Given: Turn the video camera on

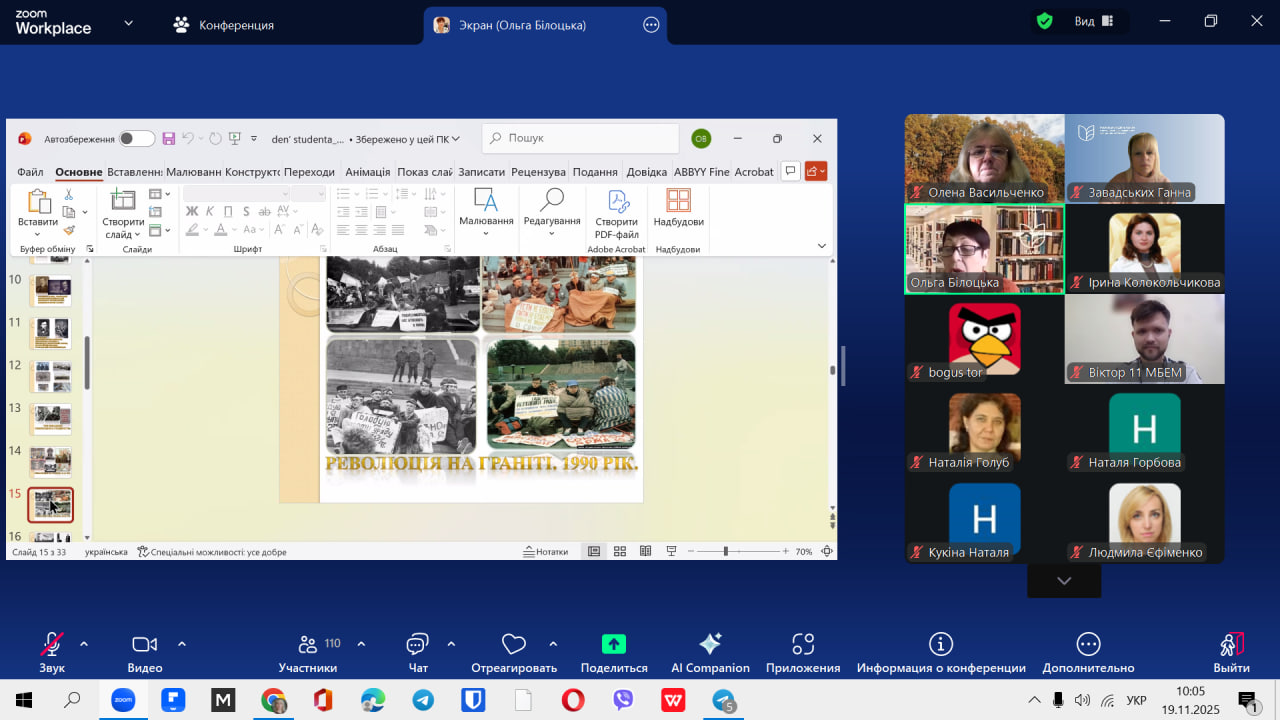Looking at the screenshot, I should point(145,644).
